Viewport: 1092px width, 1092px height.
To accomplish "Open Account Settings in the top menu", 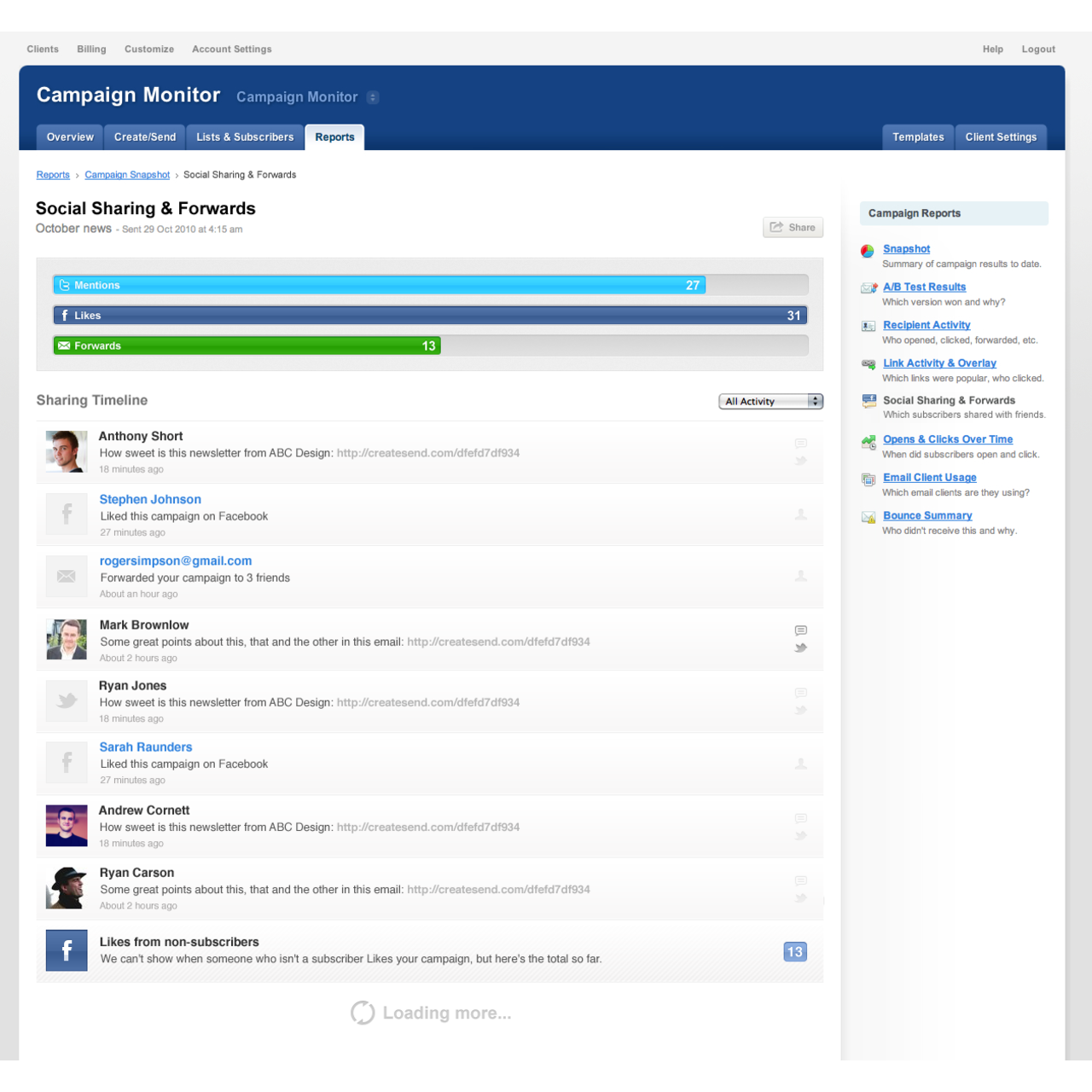I will (x=231, y=49).
